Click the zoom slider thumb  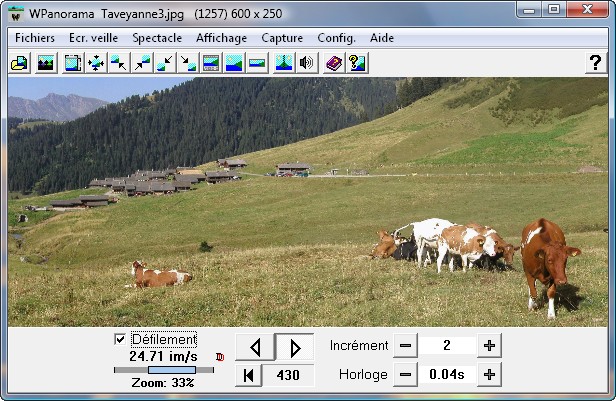pyautogui.click(x=172, y=370)
